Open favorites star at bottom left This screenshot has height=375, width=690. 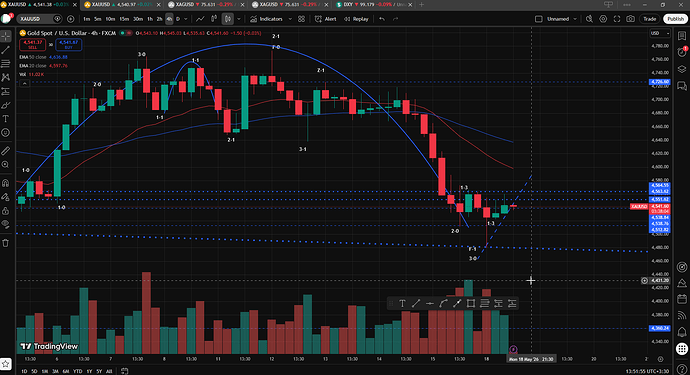coord(6,364)
